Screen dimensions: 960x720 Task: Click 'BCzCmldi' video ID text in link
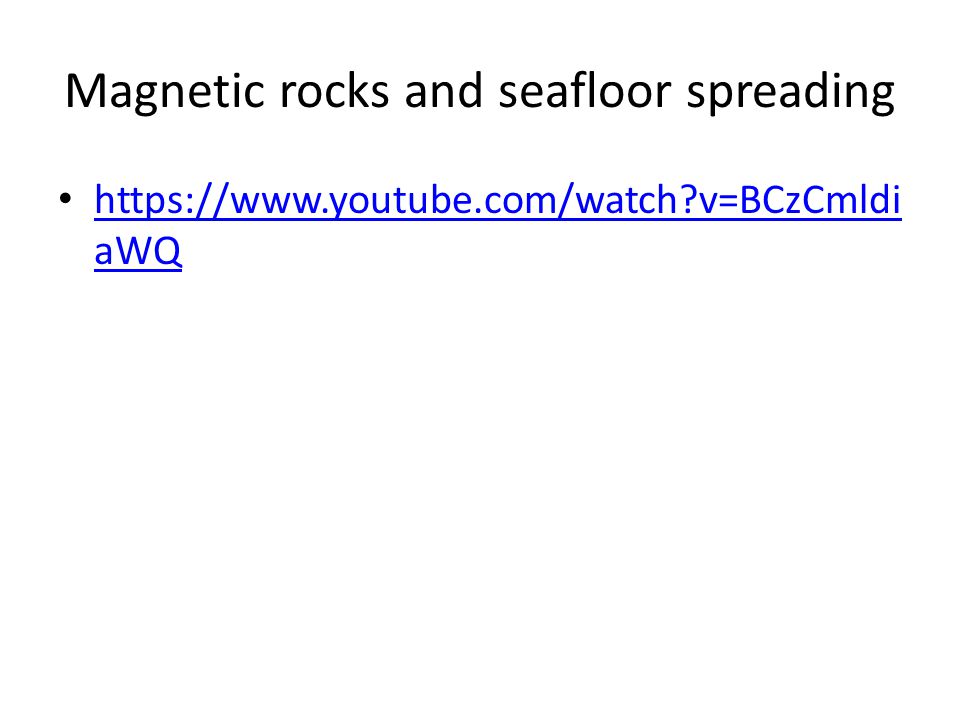coord(820,200)
